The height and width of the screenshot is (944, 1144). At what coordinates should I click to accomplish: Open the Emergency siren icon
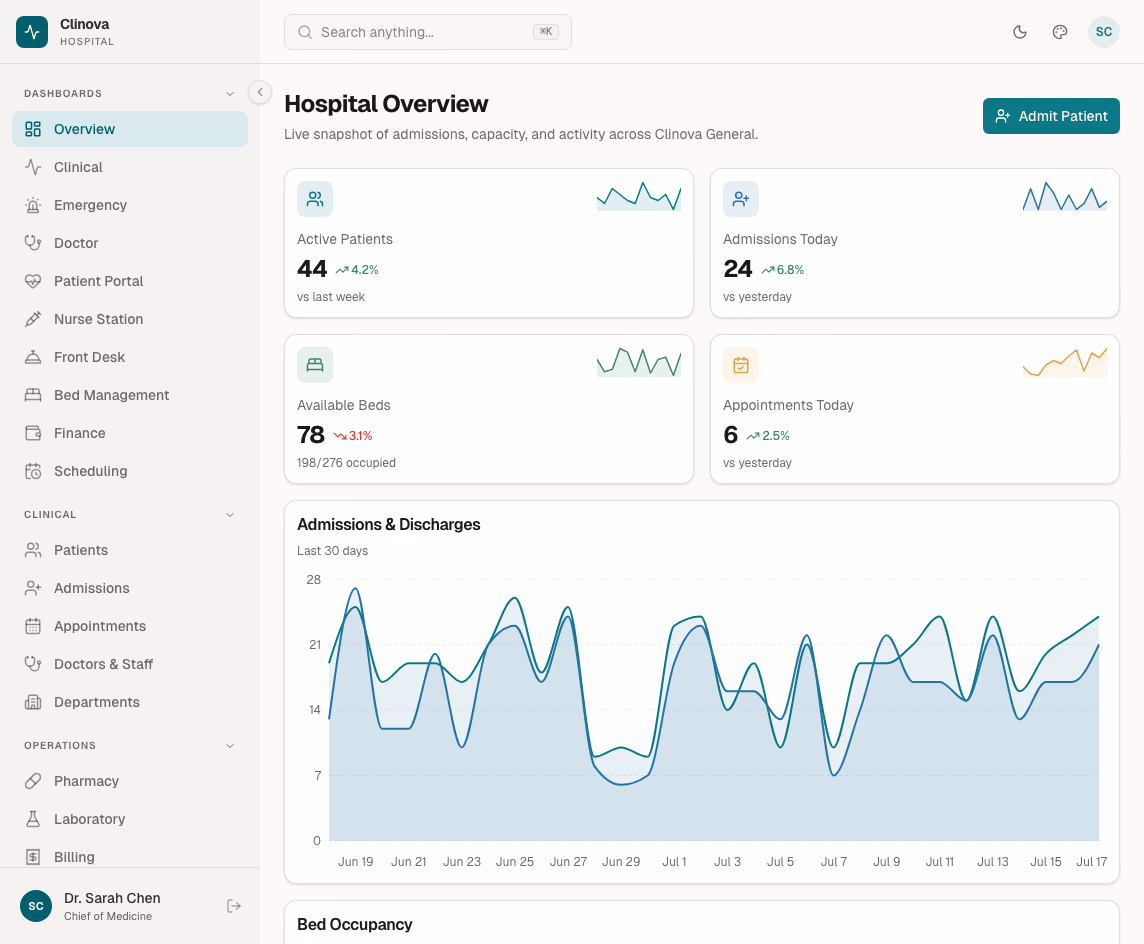pos(33,205)
